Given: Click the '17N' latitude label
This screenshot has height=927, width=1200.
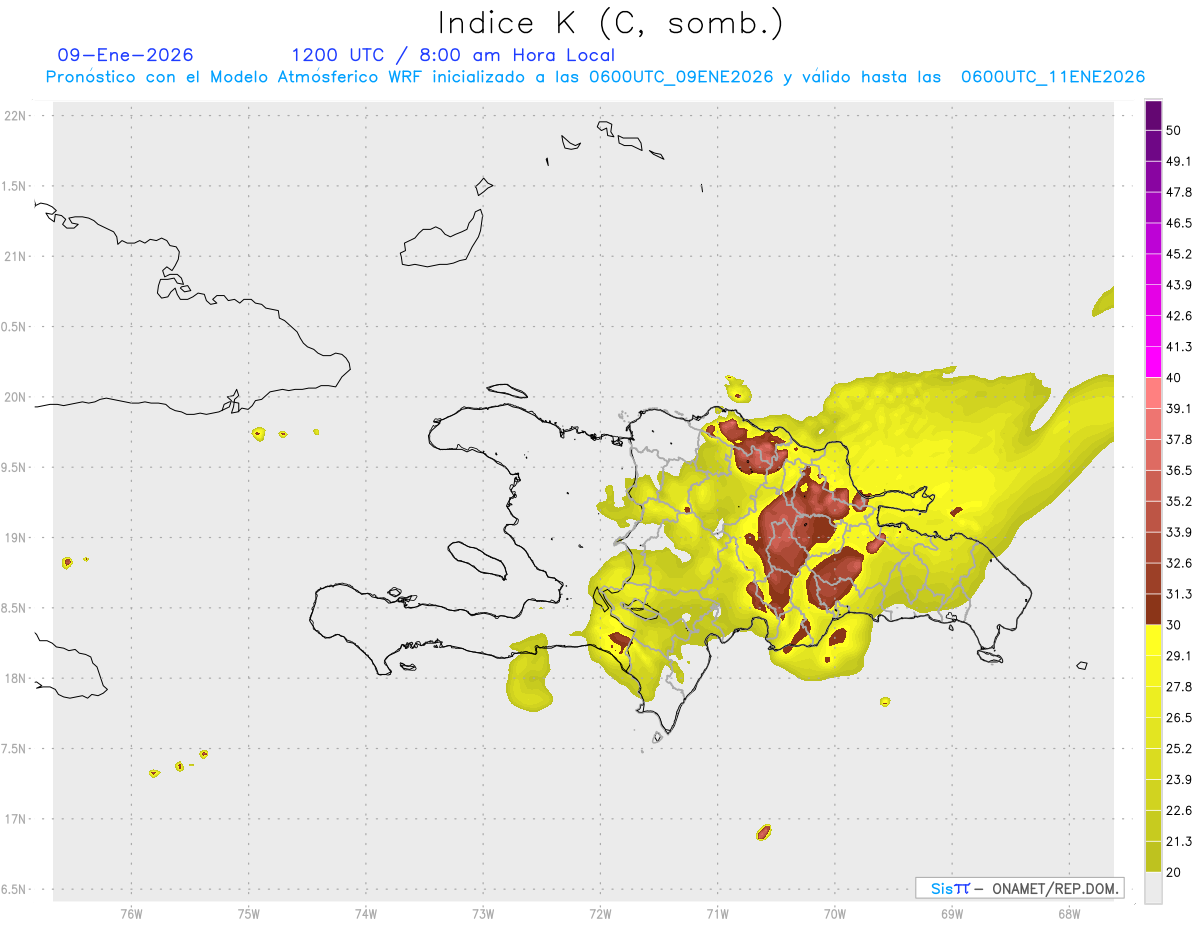Looking at the screenshot, I should coord(15,819).
